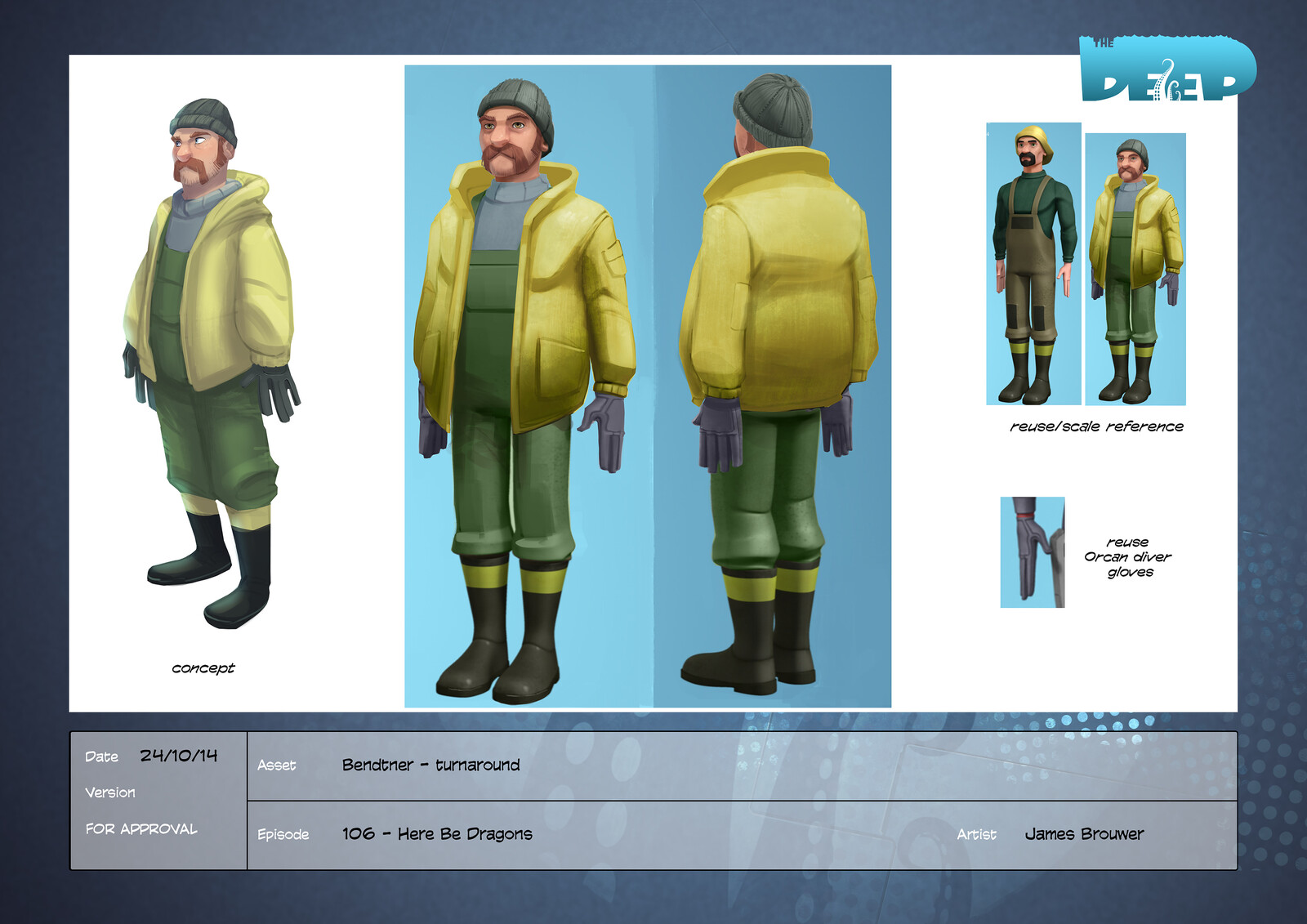Click the date value '24/10/14'
Viewport: 1307px width, 924px height.
(179, 756)
